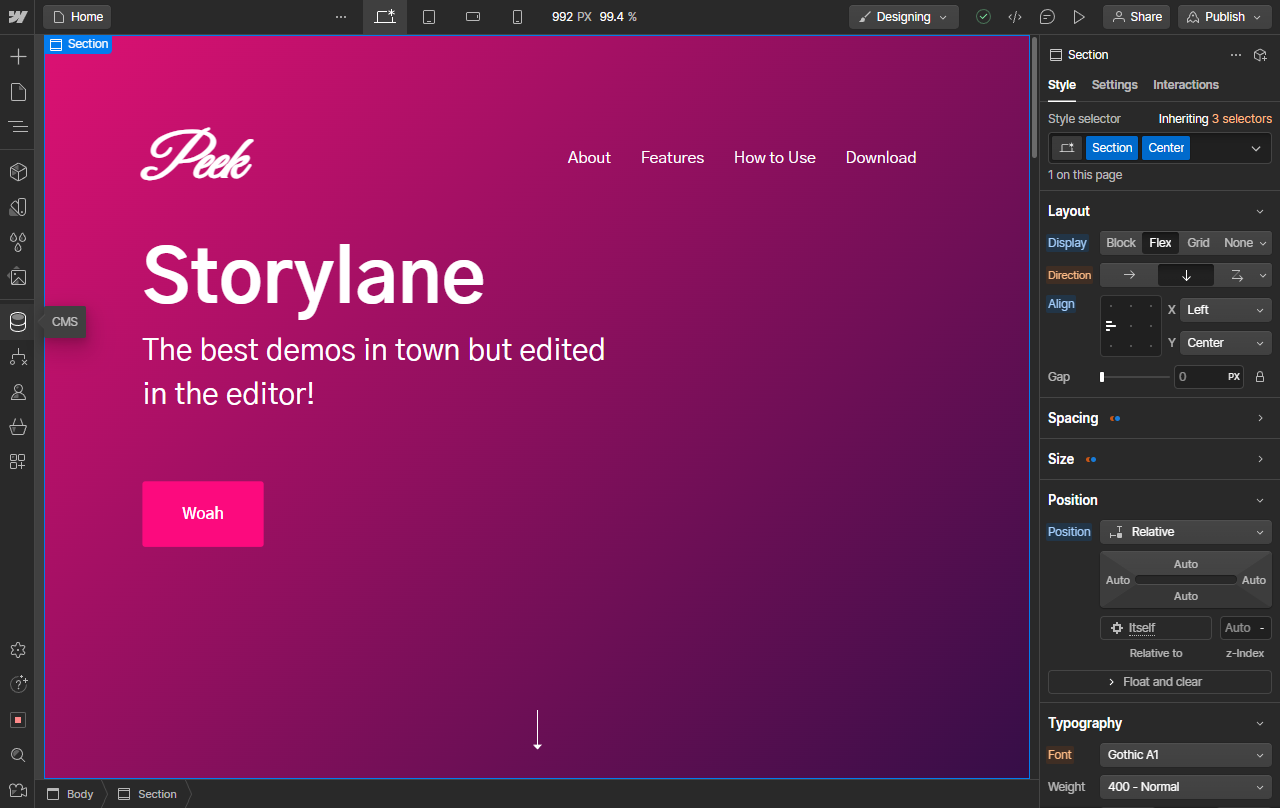The width and height of the screenshot is (1280, 808).
Task: Set display to Grid
Action: point(1198,243)
